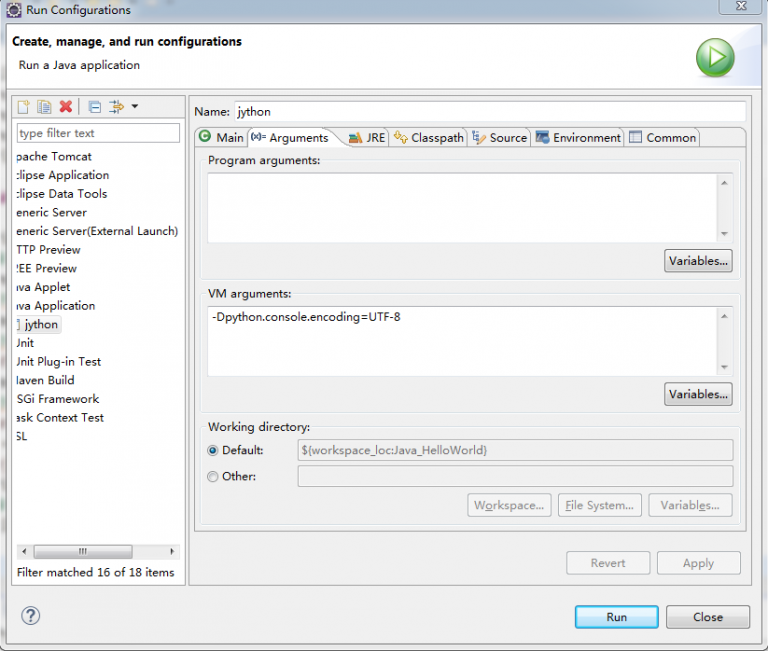768x651 pixels.
Task: Open the Common tab
Action: [x=663, y=138]
